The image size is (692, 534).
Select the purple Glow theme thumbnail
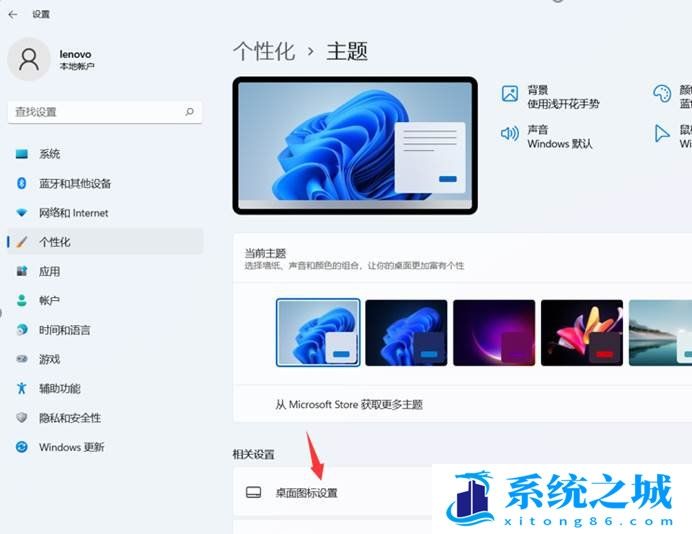point(494,333)
